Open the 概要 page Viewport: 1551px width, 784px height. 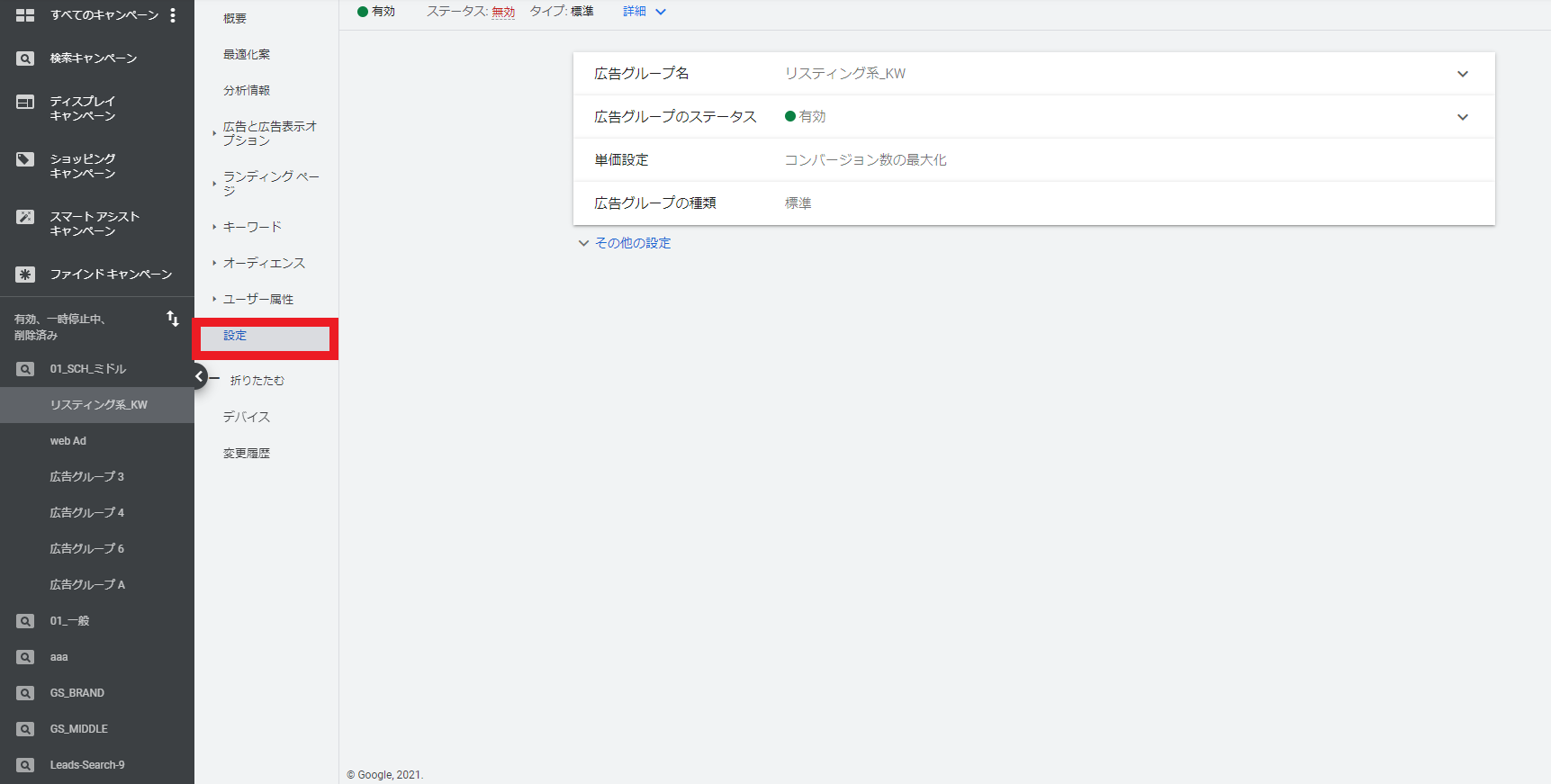pyautogui.click(x=235, y=18)
